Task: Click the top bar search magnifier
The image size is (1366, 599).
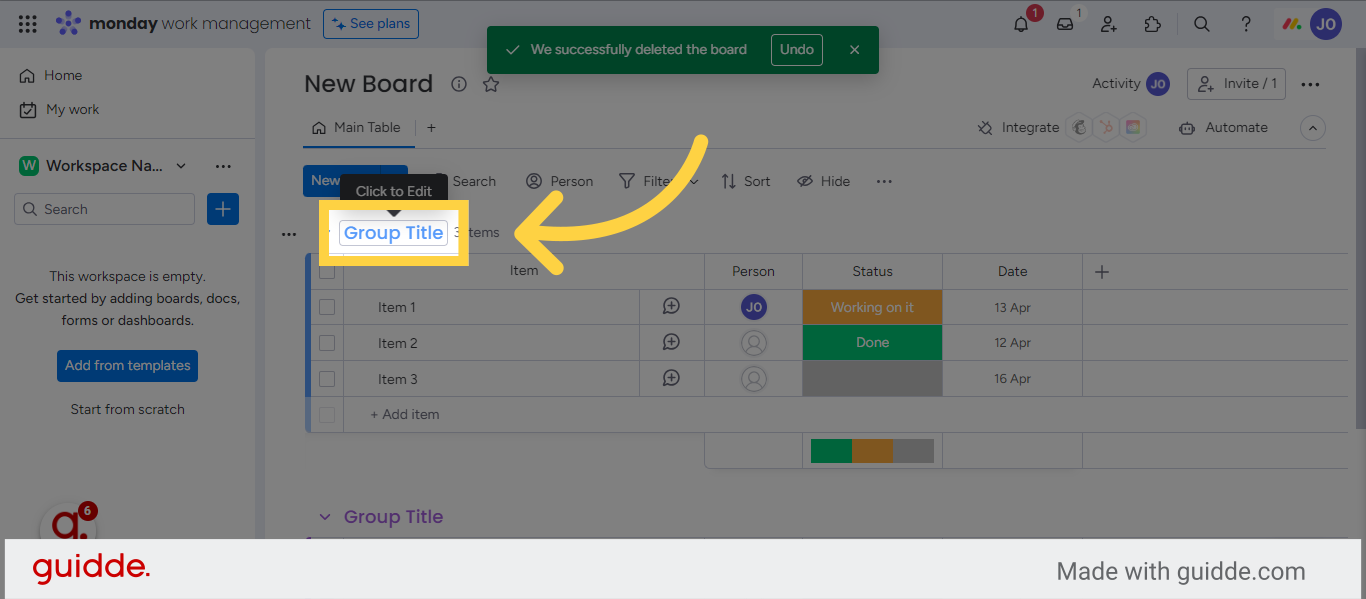Action: 1202,24
